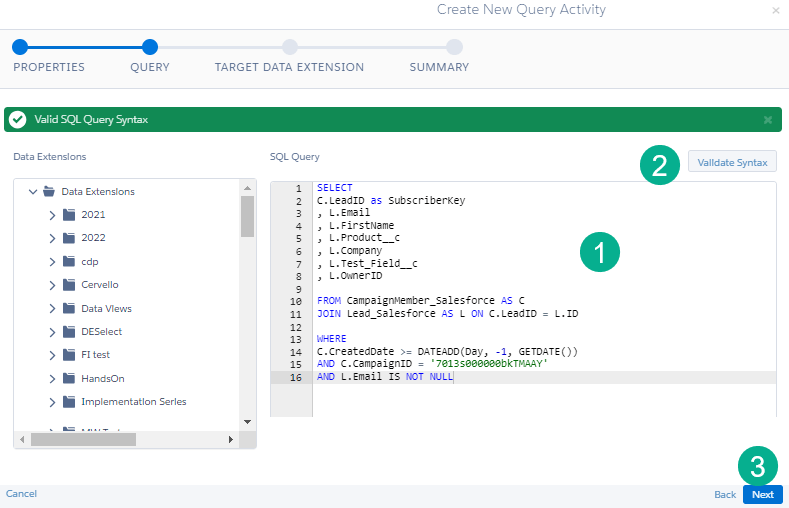This screenshot has height=508, width=789.
Task: Go Back to the previous step
Action: [725, 494]
